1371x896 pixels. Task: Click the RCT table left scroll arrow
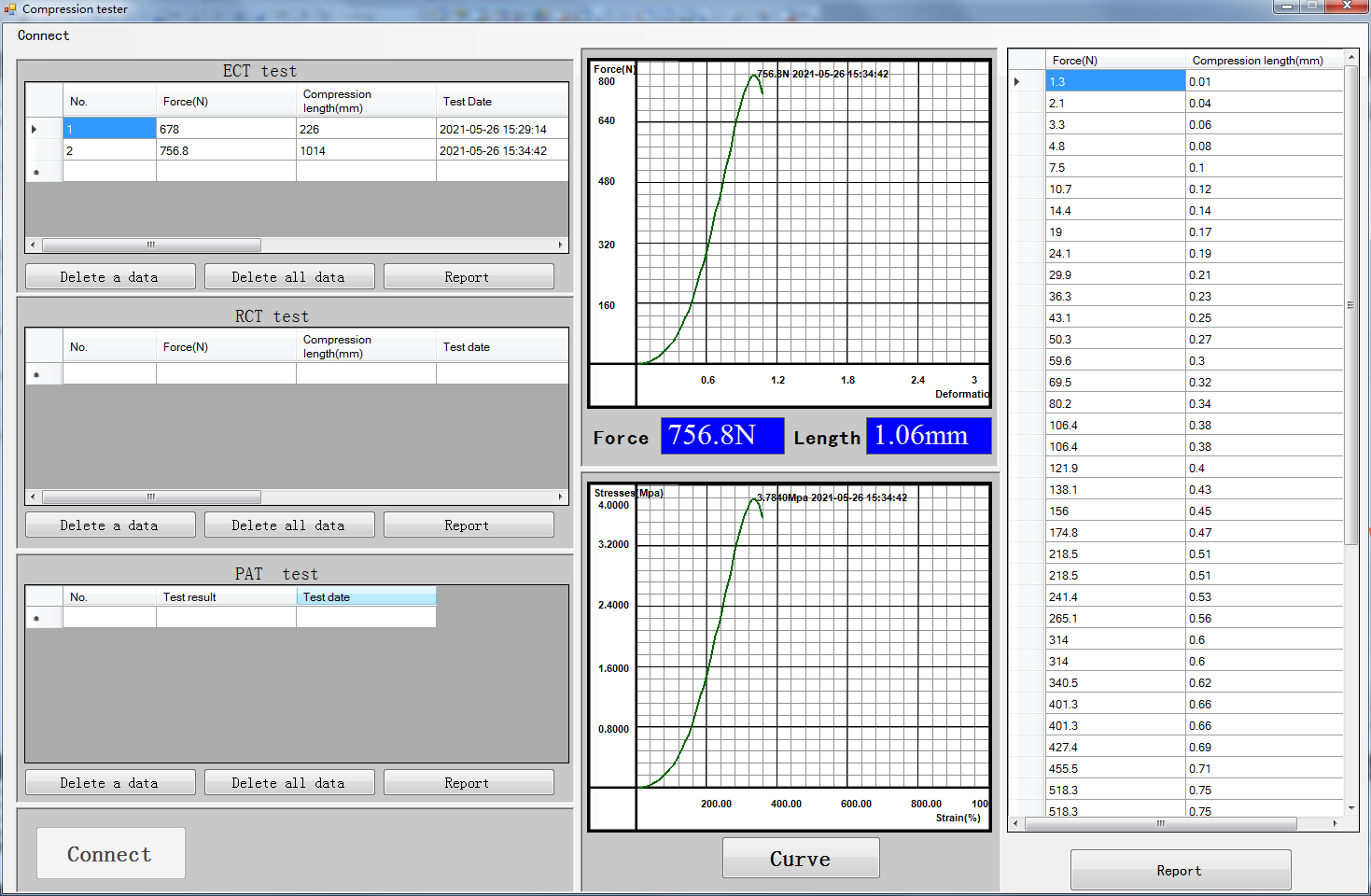[33, 497]
